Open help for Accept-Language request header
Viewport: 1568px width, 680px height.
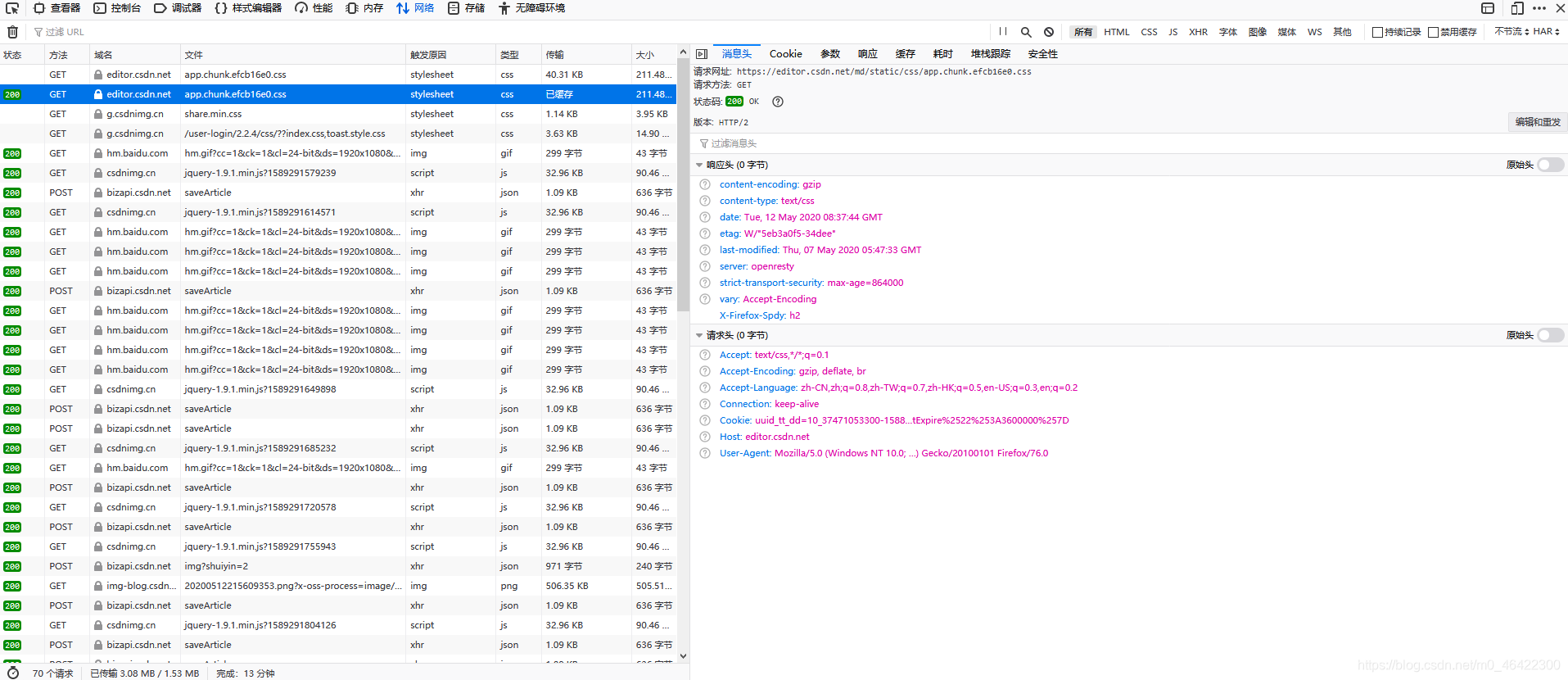[705, 388]
